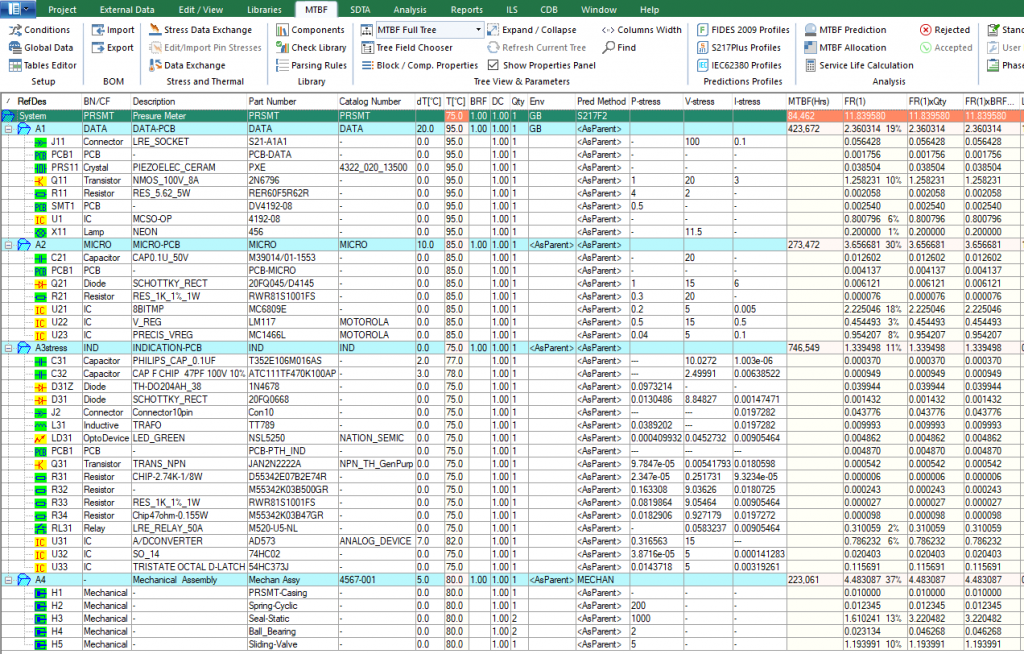
Task: Open Service Life Calculation
Action: [859, 65]
